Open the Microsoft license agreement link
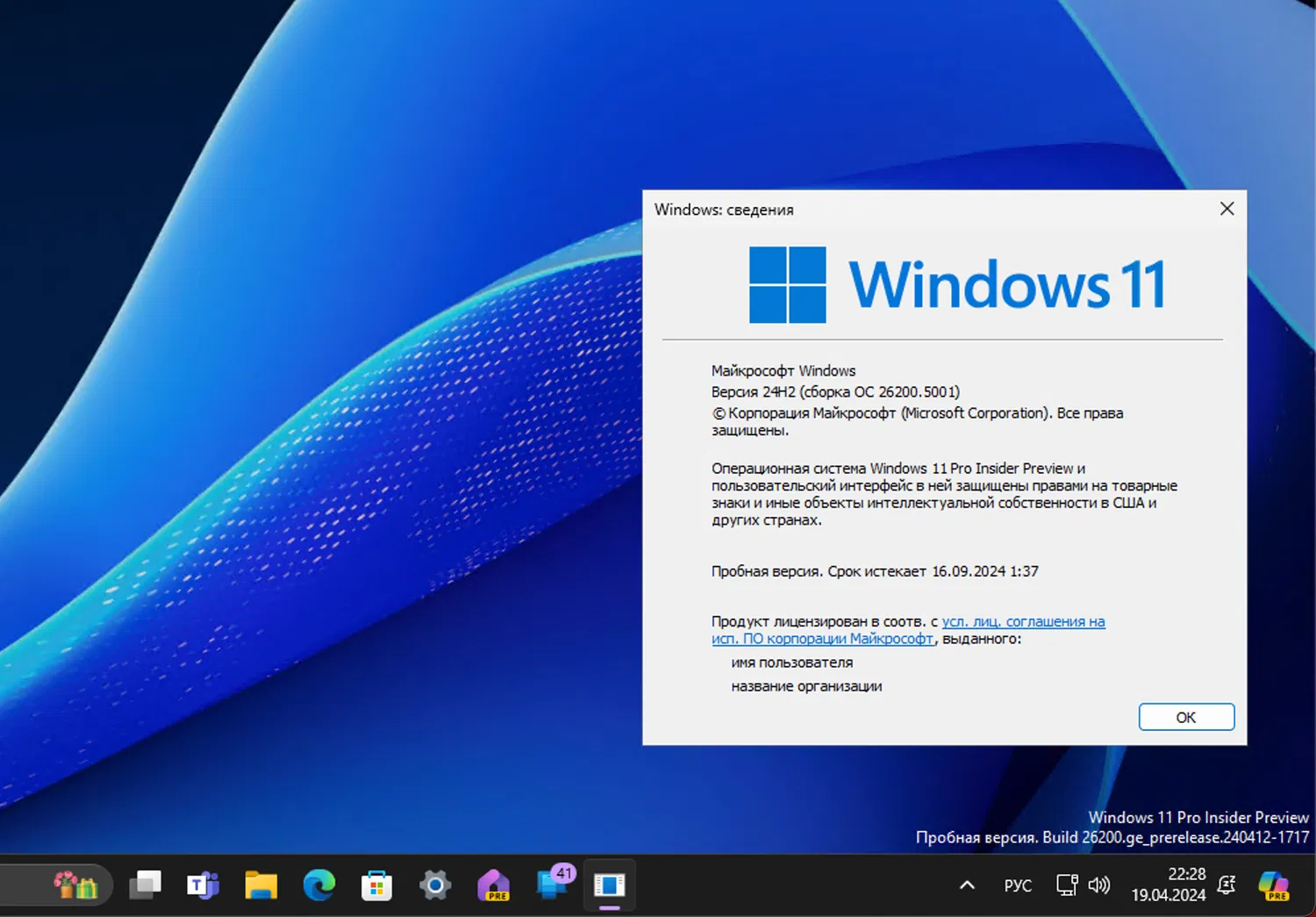Screen dimensions: 1316x917 tap(1023, 621)
